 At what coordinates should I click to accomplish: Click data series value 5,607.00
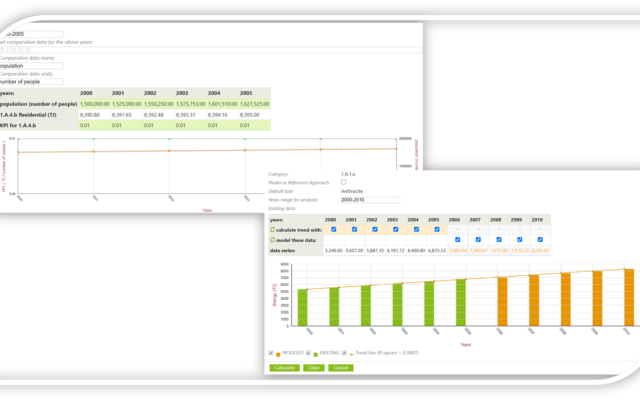[x=354, y=251]
